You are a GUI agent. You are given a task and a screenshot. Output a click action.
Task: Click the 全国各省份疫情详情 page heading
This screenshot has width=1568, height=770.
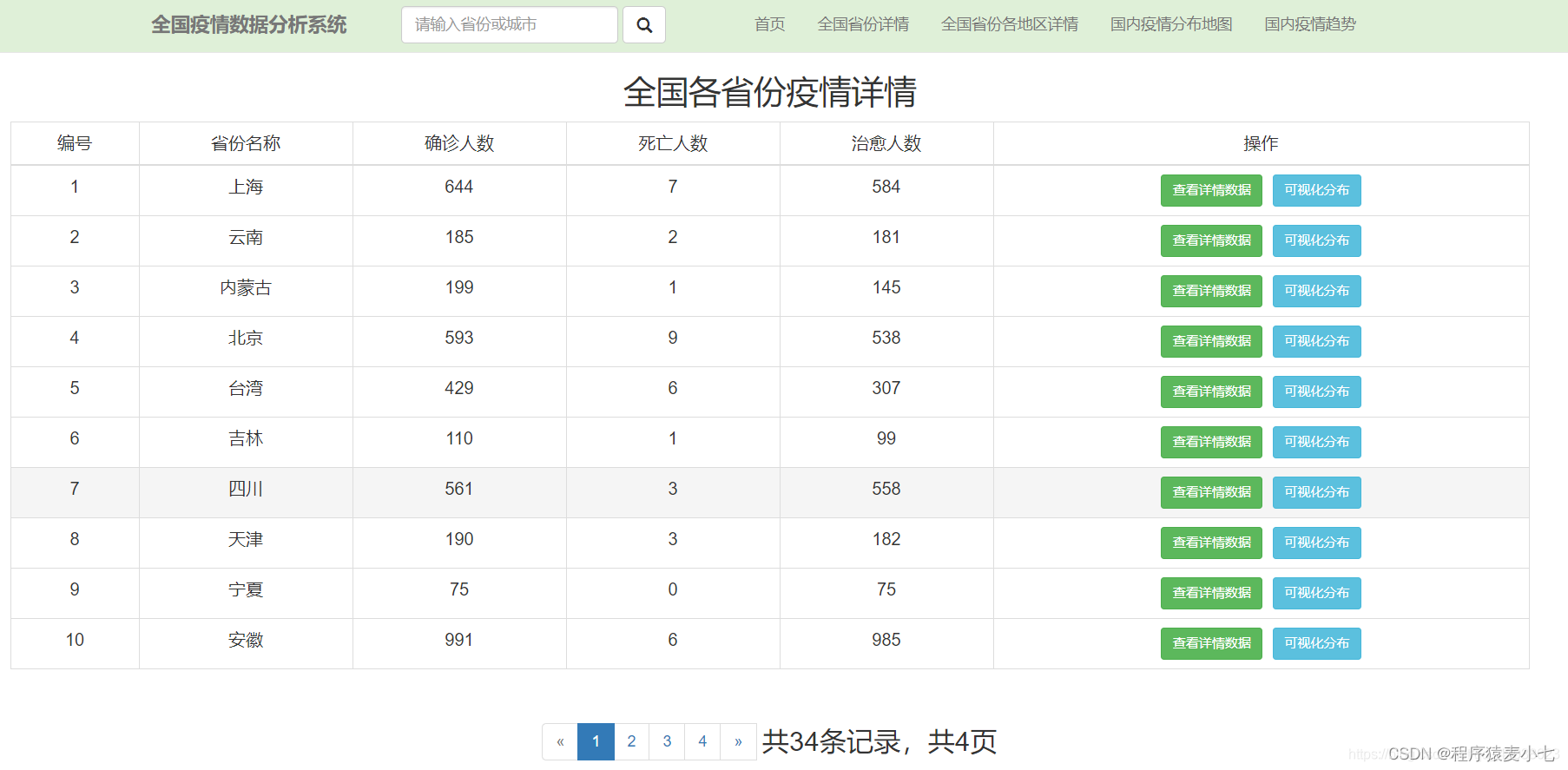pos(770,92)
